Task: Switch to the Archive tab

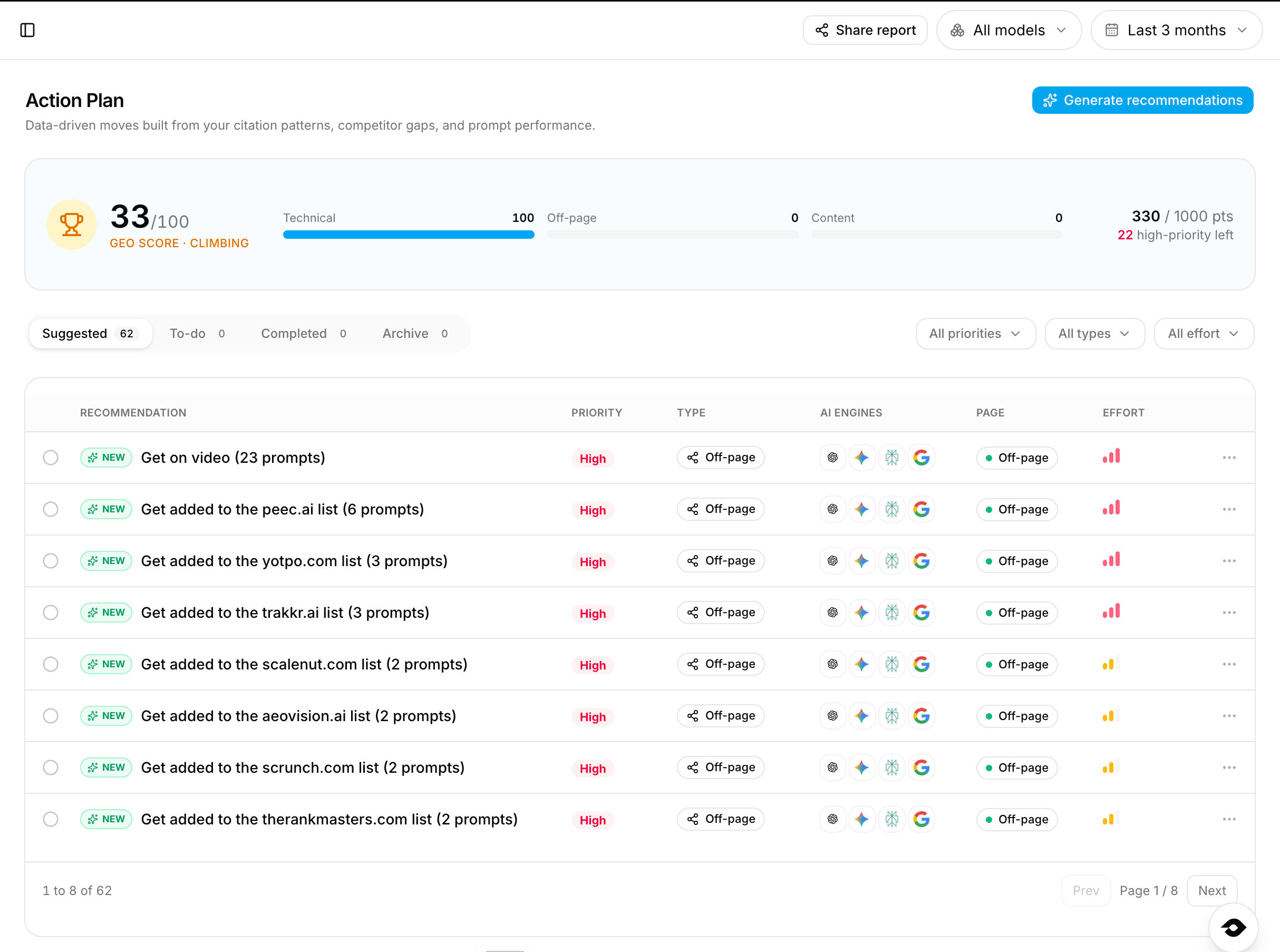Action: (x=415, y=334)
